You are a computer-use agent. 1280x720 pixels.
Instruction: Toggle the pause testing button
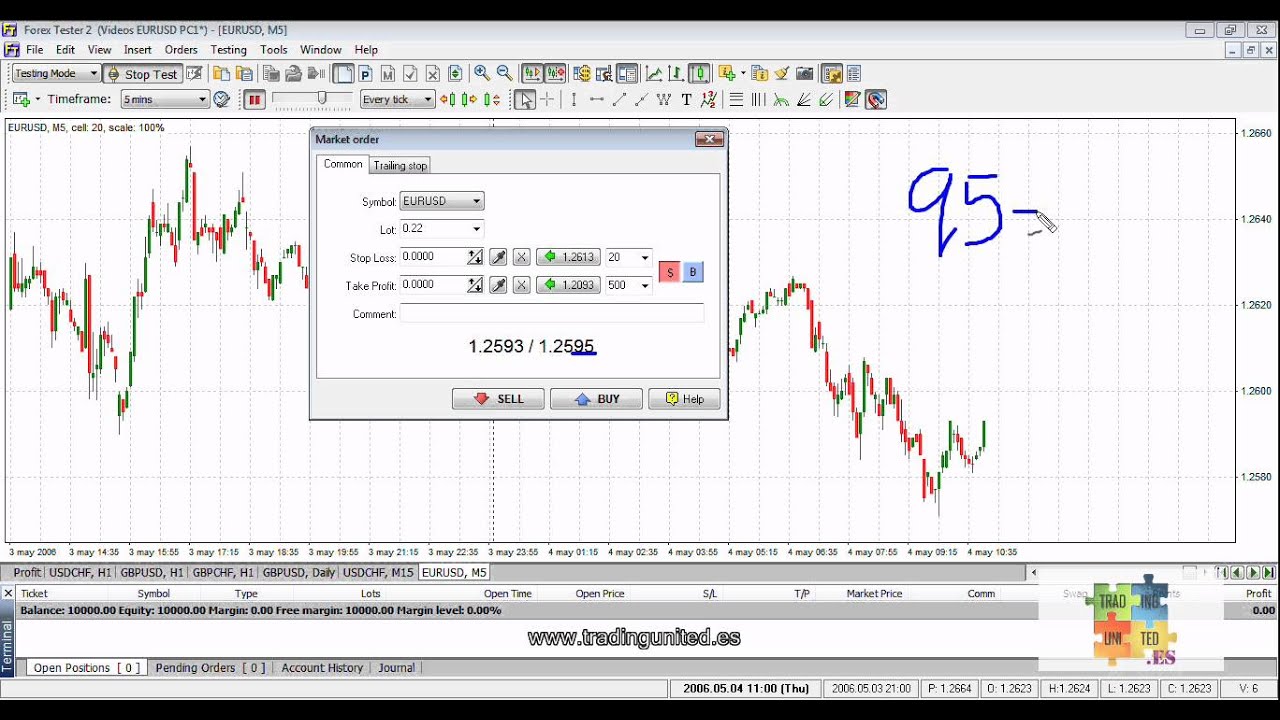pyautogui.click(x=254, y=99)
